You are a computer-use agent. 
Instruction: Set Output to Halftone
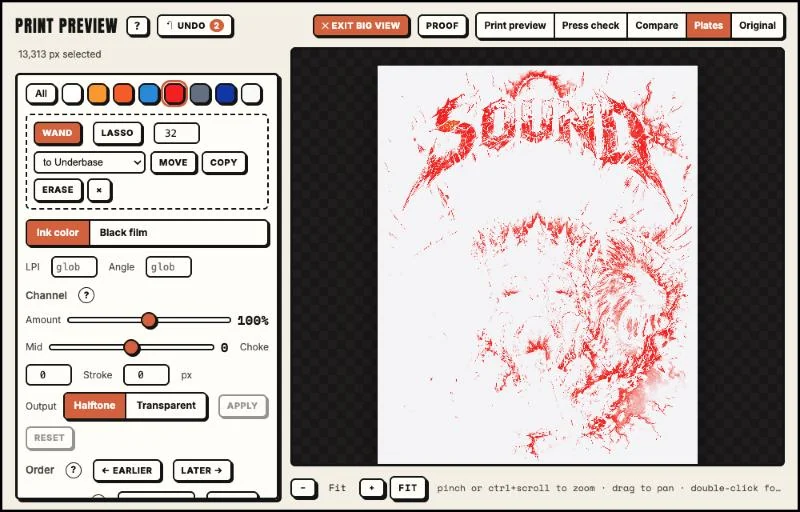click(94, 406)
